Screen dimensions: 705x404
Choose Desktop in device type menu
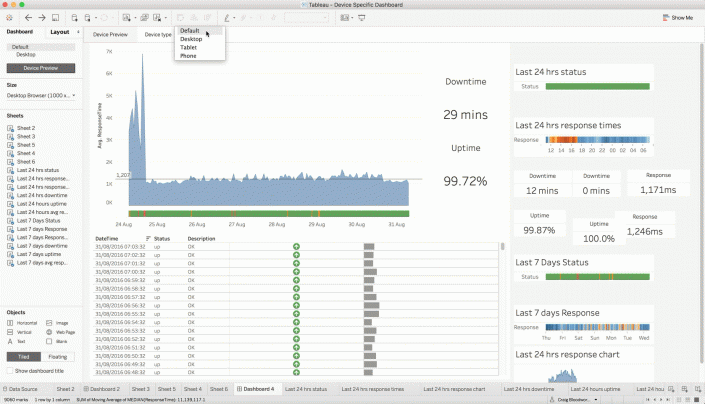[x=200, y=39]
